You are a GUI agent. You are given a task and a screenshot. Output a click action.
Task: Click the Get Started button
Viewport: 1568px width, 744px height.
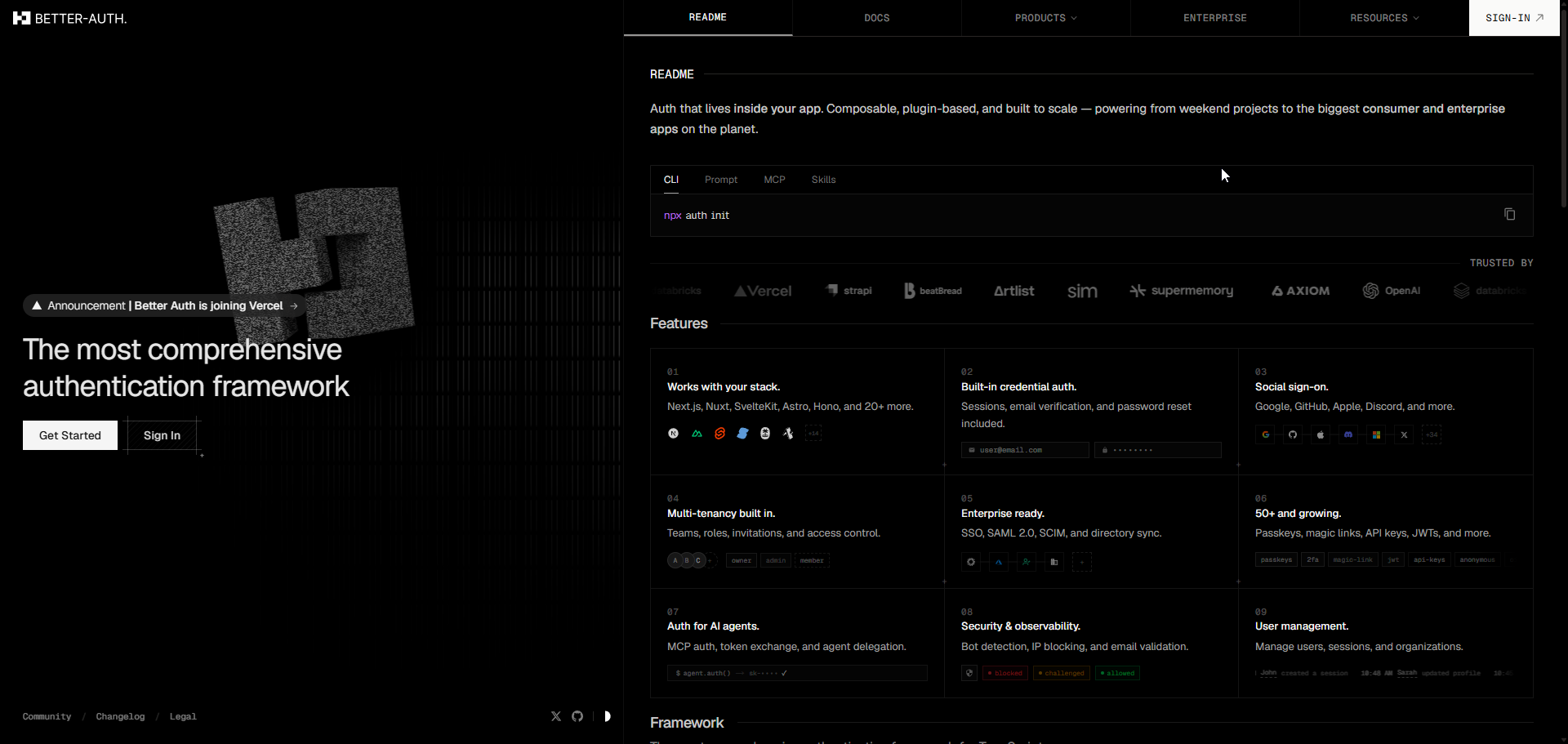(x=70, y=435)
